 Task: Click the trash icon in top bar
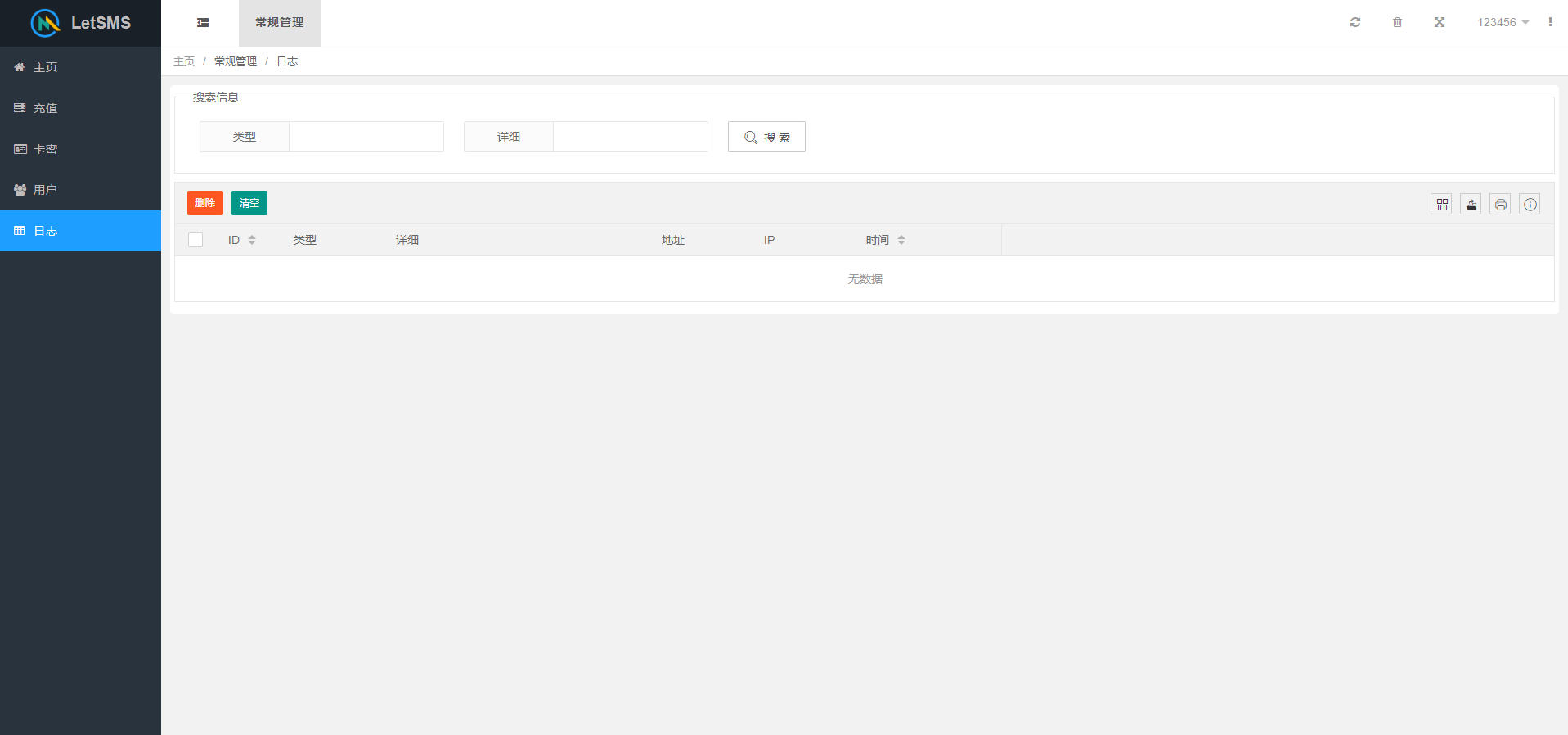click(1397, 22)
